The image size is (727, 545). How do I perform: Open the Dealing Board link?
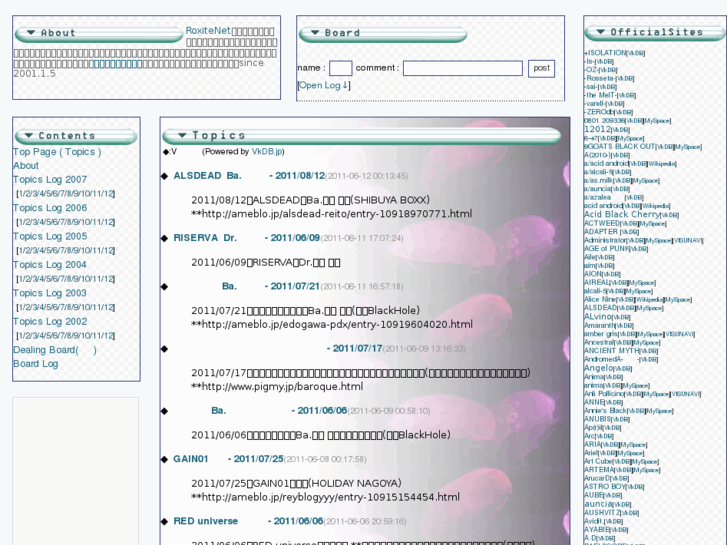55,350
